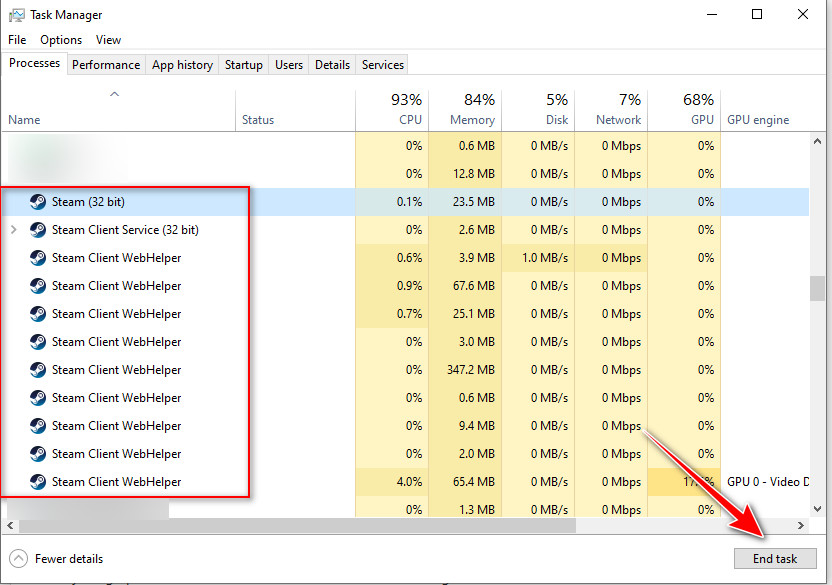Click the horizontal scrollbar left arrow

pyautogui.click(x=10, y=526)
